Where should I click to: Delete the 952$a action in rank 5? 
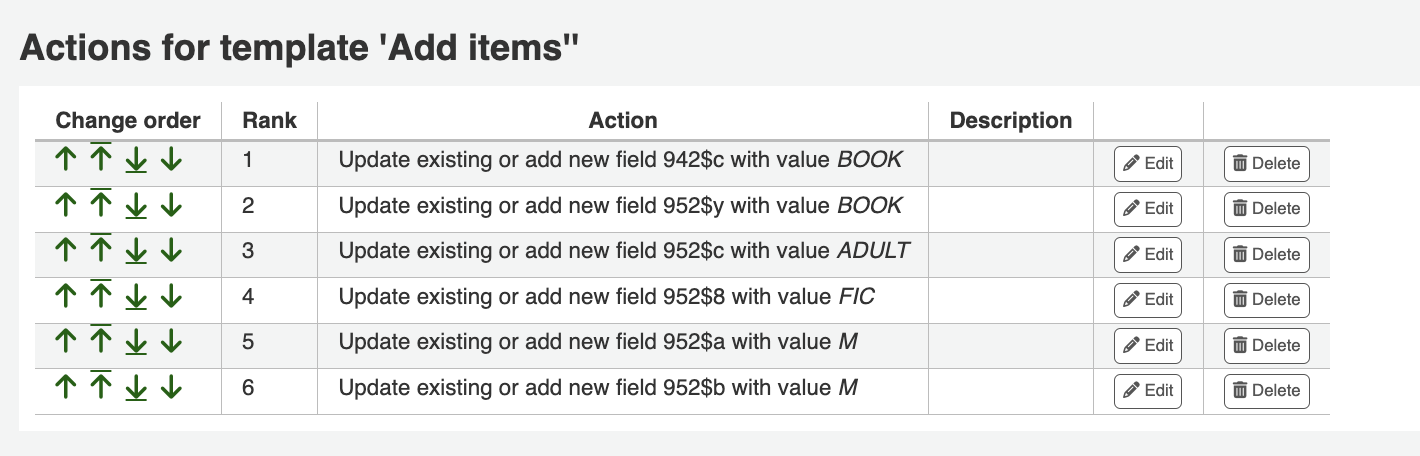(x=1266, y=346)
